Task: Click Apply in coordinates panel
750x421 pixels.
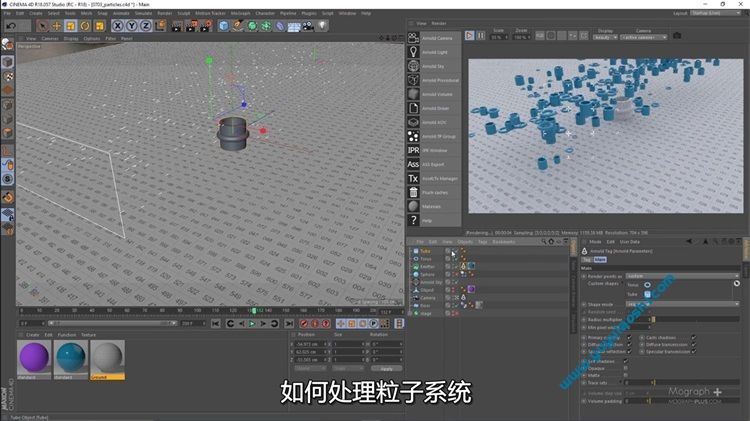Action: tap(386, 368)
